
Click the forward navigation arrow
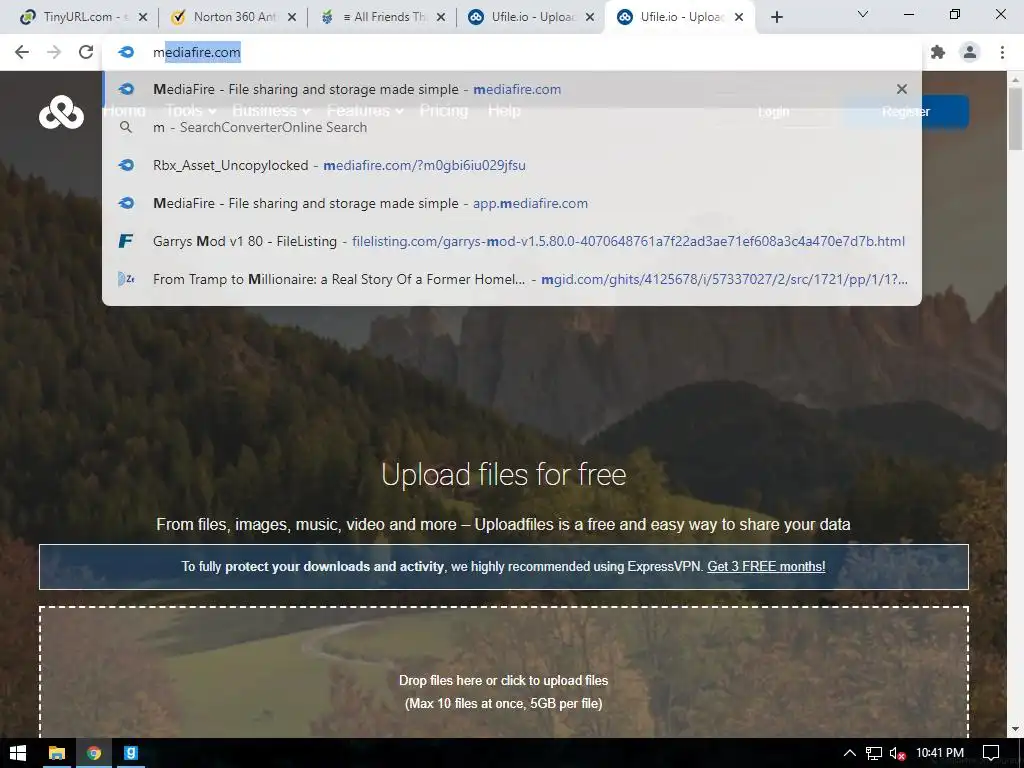coord(54,52)
